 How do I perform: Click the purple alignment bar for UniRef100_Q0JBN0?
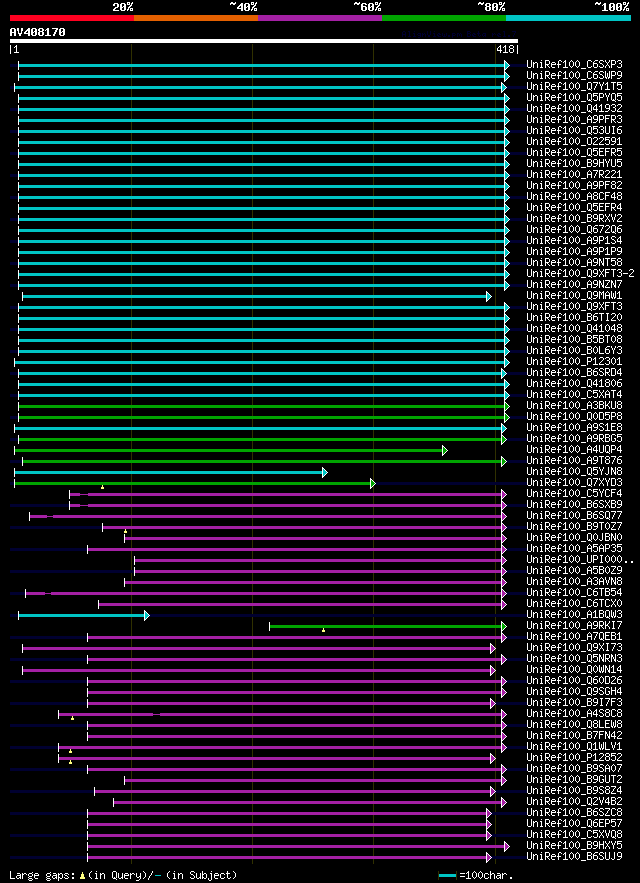tap(315, 538)
